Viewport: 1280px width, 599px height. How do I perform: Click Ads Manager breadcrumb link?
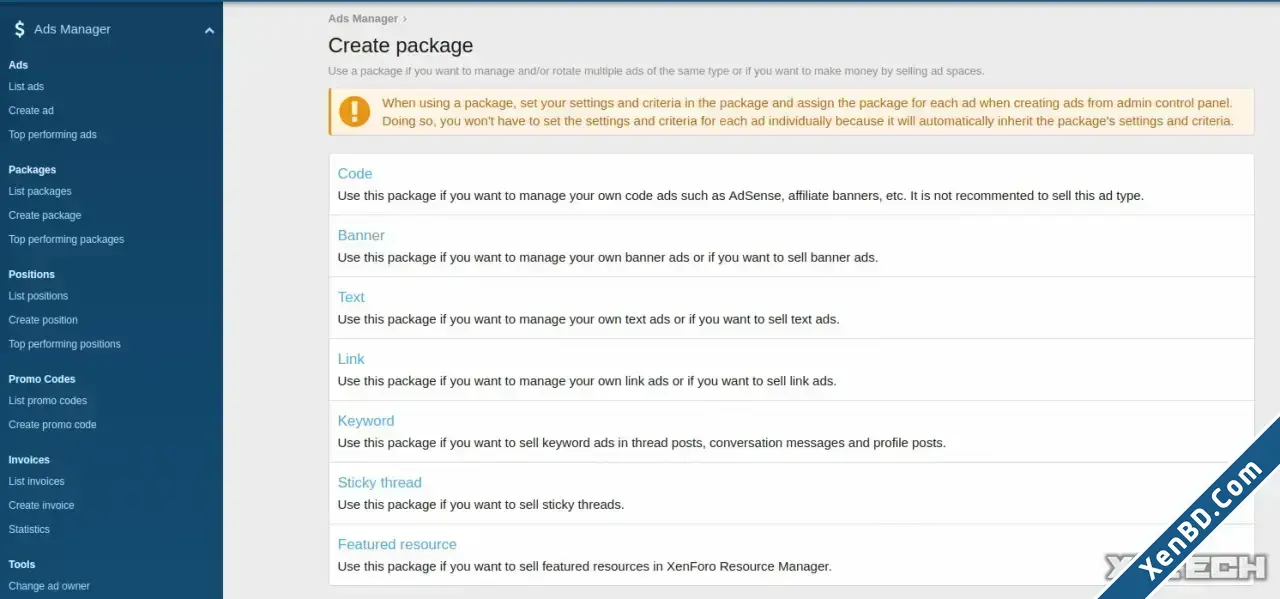click(363, 19)
